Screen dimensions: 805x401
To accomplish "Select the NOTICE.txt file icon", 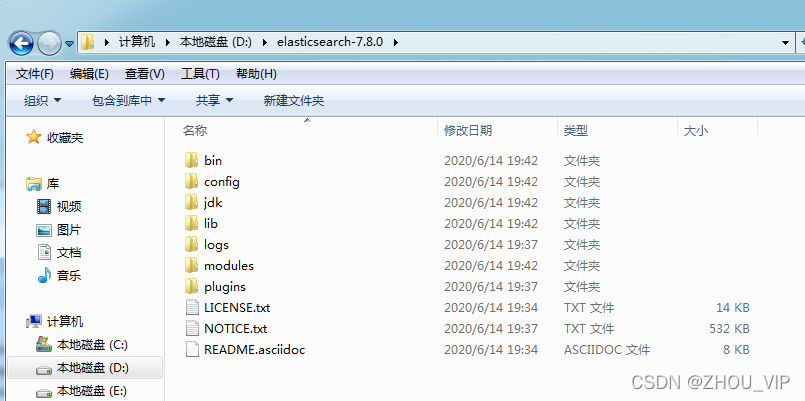I will 191,329.
